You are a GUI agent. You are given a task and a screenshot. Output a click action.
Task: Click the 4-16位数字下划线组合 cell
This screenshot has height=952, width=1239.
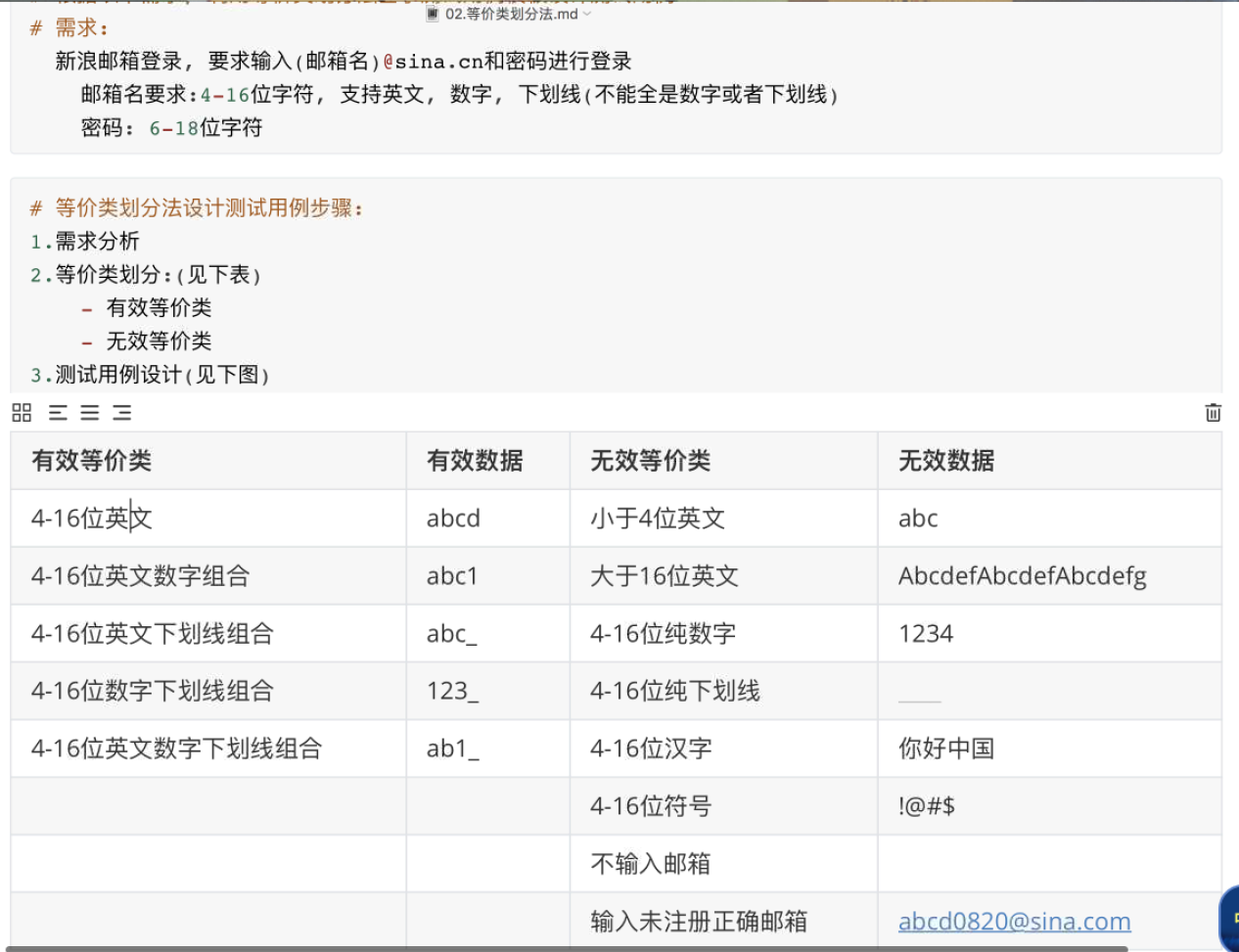(208, 692)
